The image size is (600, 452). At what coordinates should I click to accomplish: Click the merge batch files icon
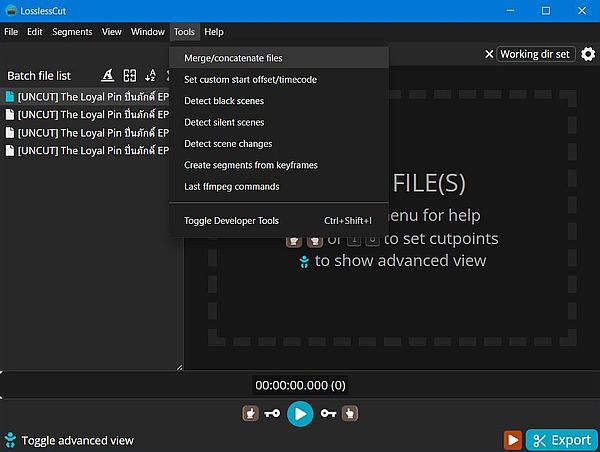click(x=129, y=75)
